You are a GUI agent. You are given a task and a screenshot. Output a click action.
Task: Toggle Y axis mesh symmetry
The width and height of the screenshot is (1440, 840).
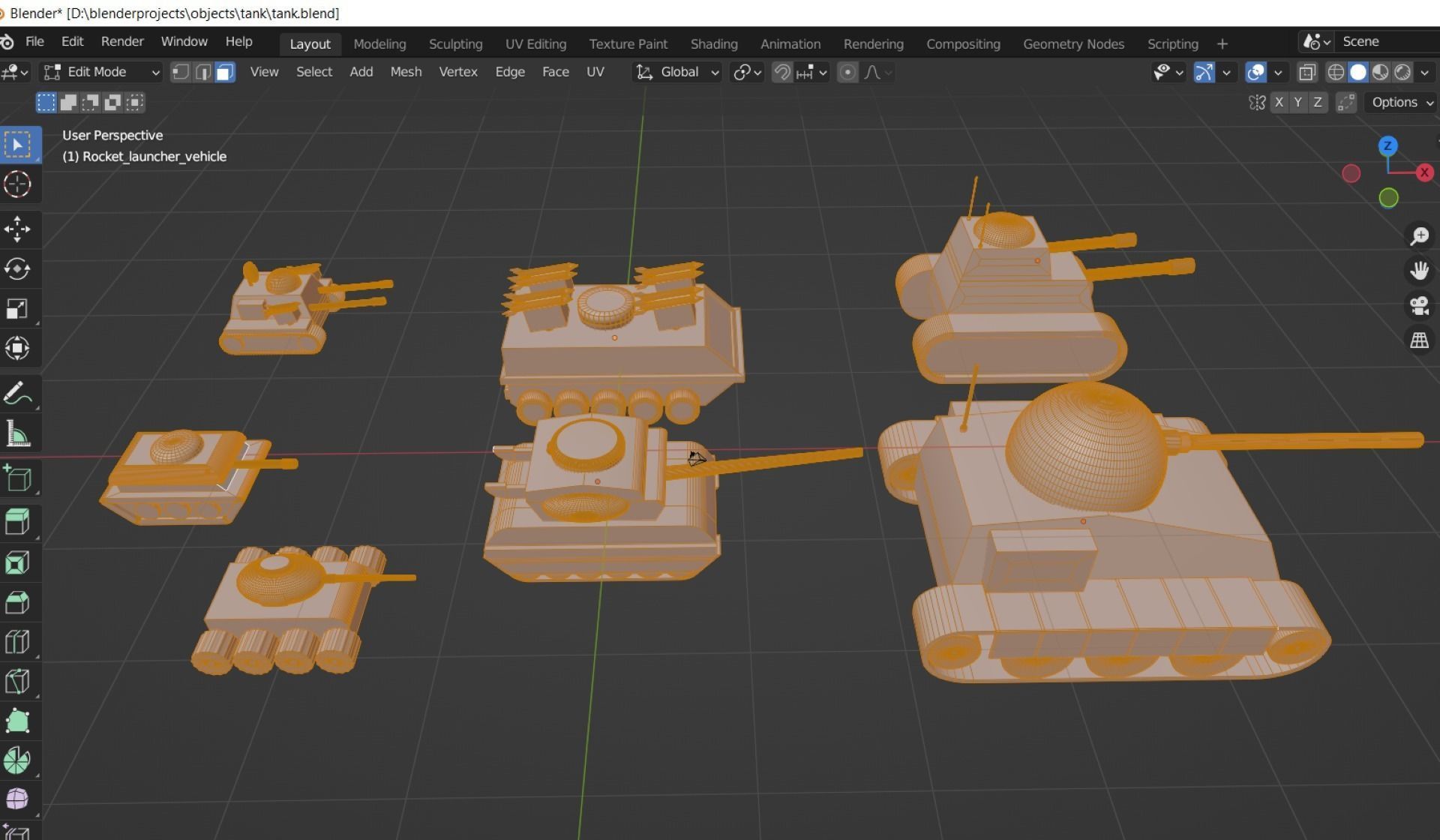(x=1298, y=102)
